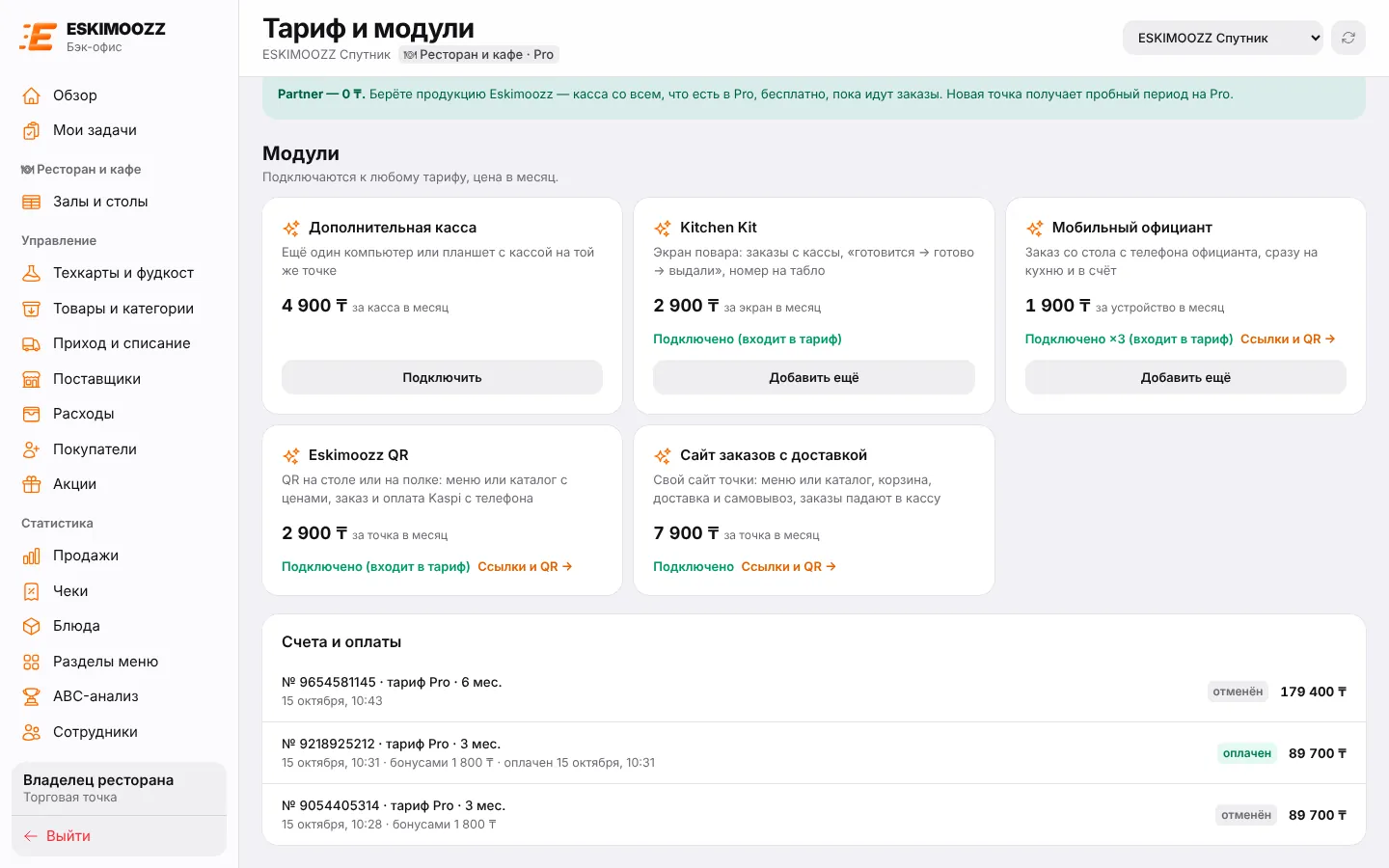
Task: Click invoice № 9054405314 row
Action: [814, 814]
